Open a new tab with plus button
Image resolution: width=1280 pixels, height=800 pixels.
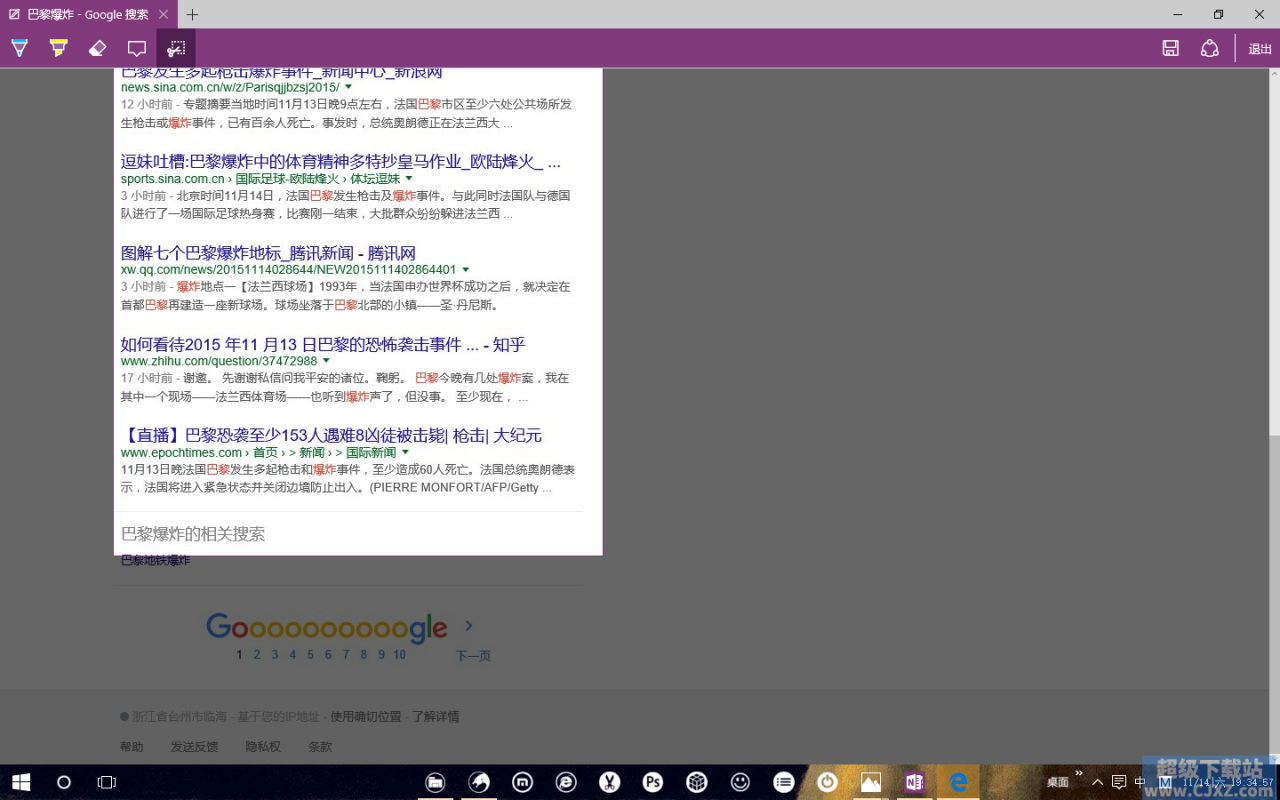(193, 14)
